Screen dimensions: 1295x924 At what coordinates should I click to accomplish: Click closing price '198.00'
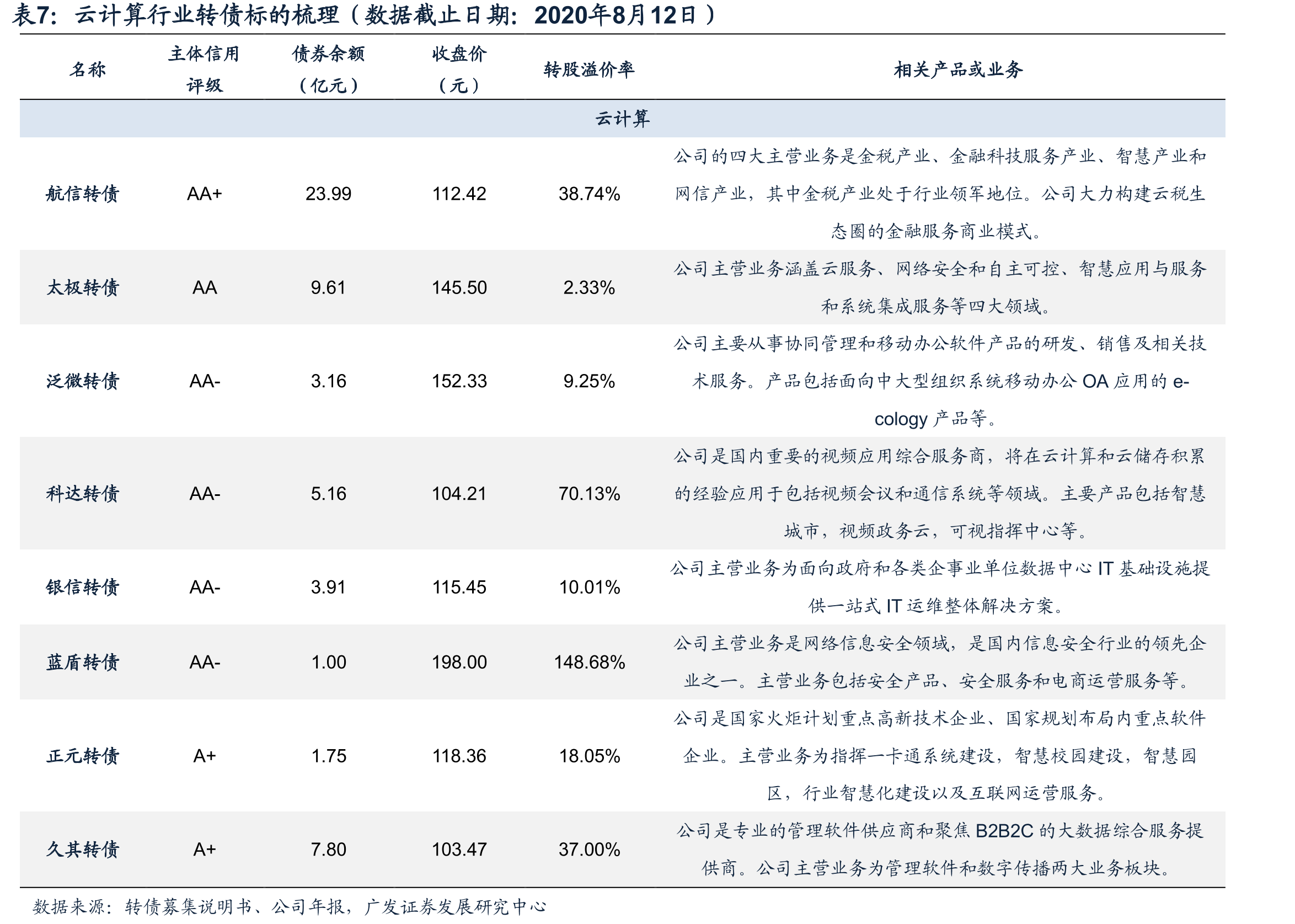point(459,663)
